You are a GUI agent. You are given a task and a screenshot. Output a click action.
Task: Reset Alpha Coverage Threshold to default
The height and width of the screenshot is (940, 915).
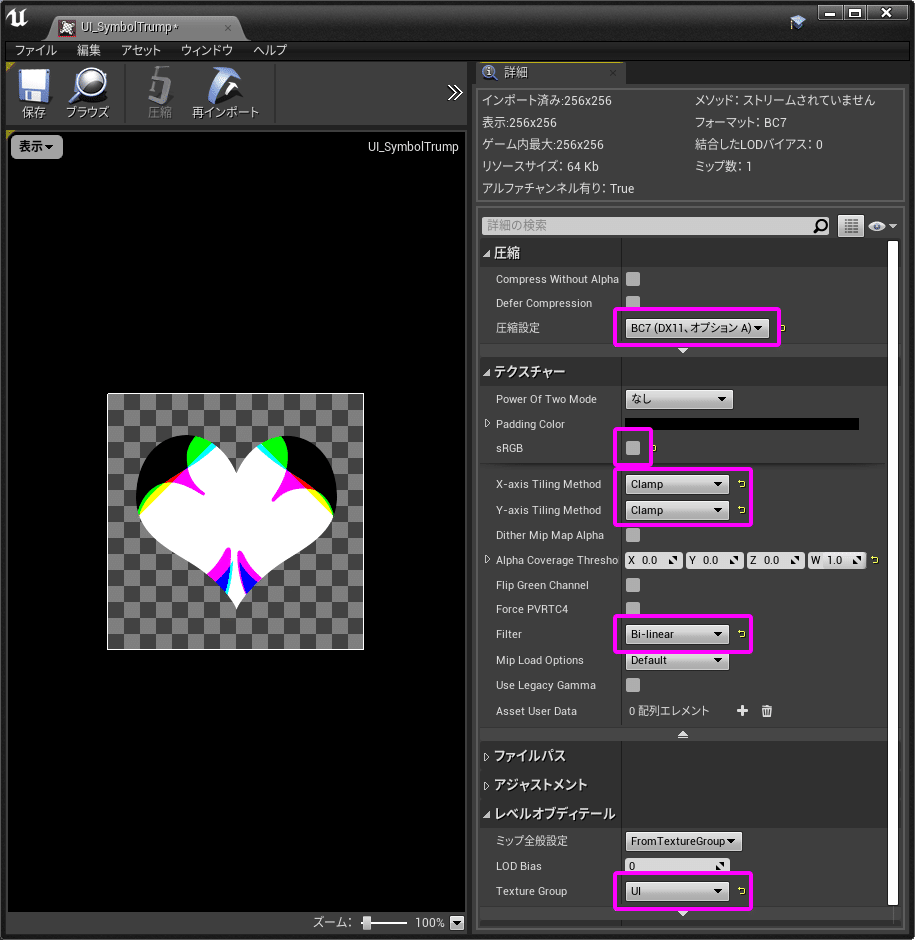875,560
